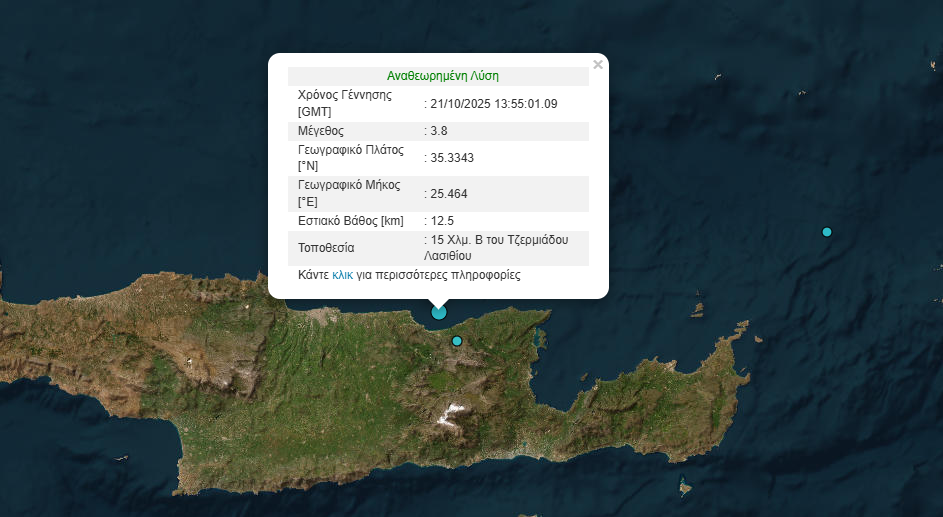Click the 'Τοποθεσία' row label
This screenshot has height=517, width=943.
point(326,248)
